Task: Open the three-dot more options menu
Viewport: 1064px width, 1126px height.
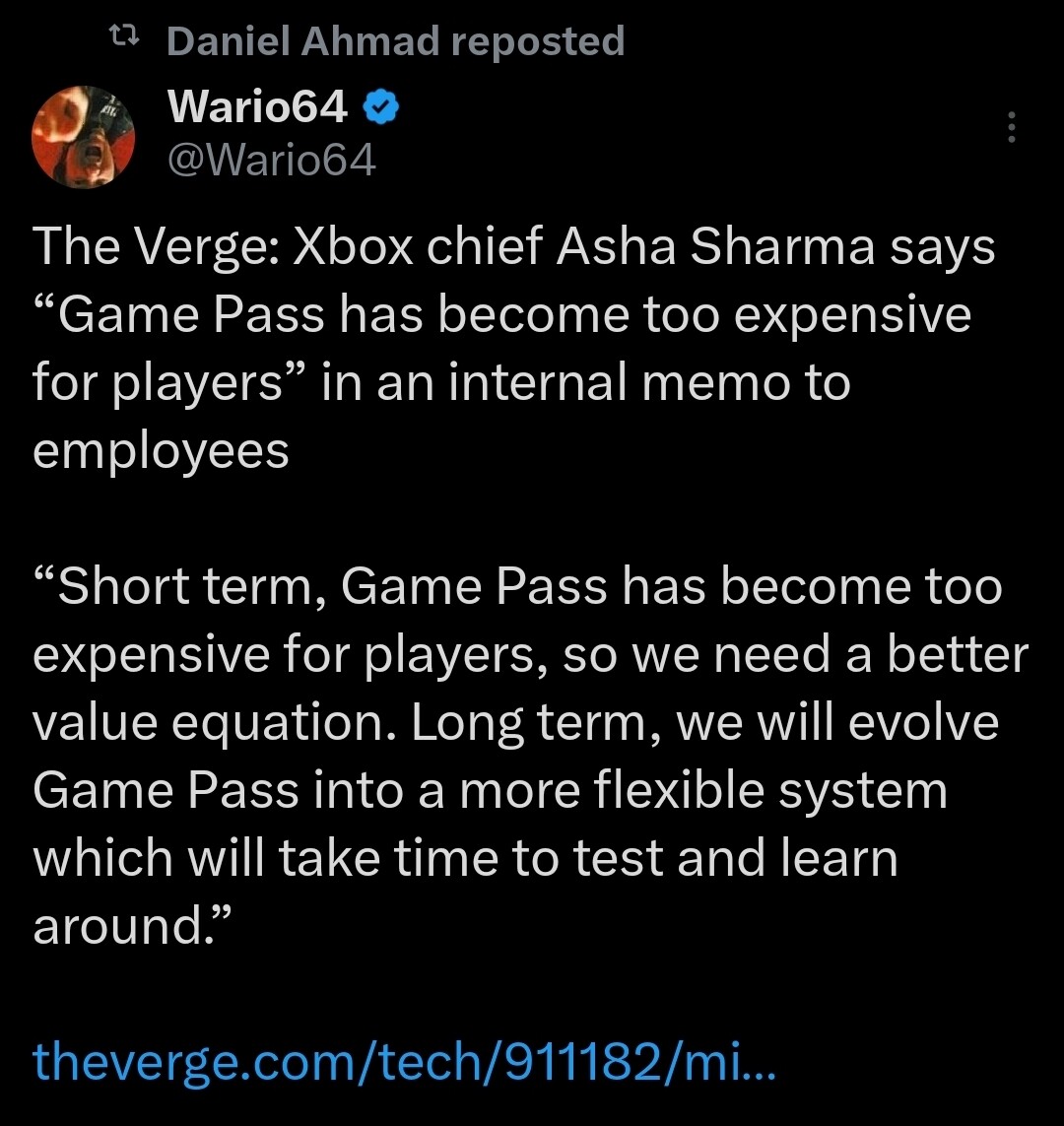Action: point(1011,128)
